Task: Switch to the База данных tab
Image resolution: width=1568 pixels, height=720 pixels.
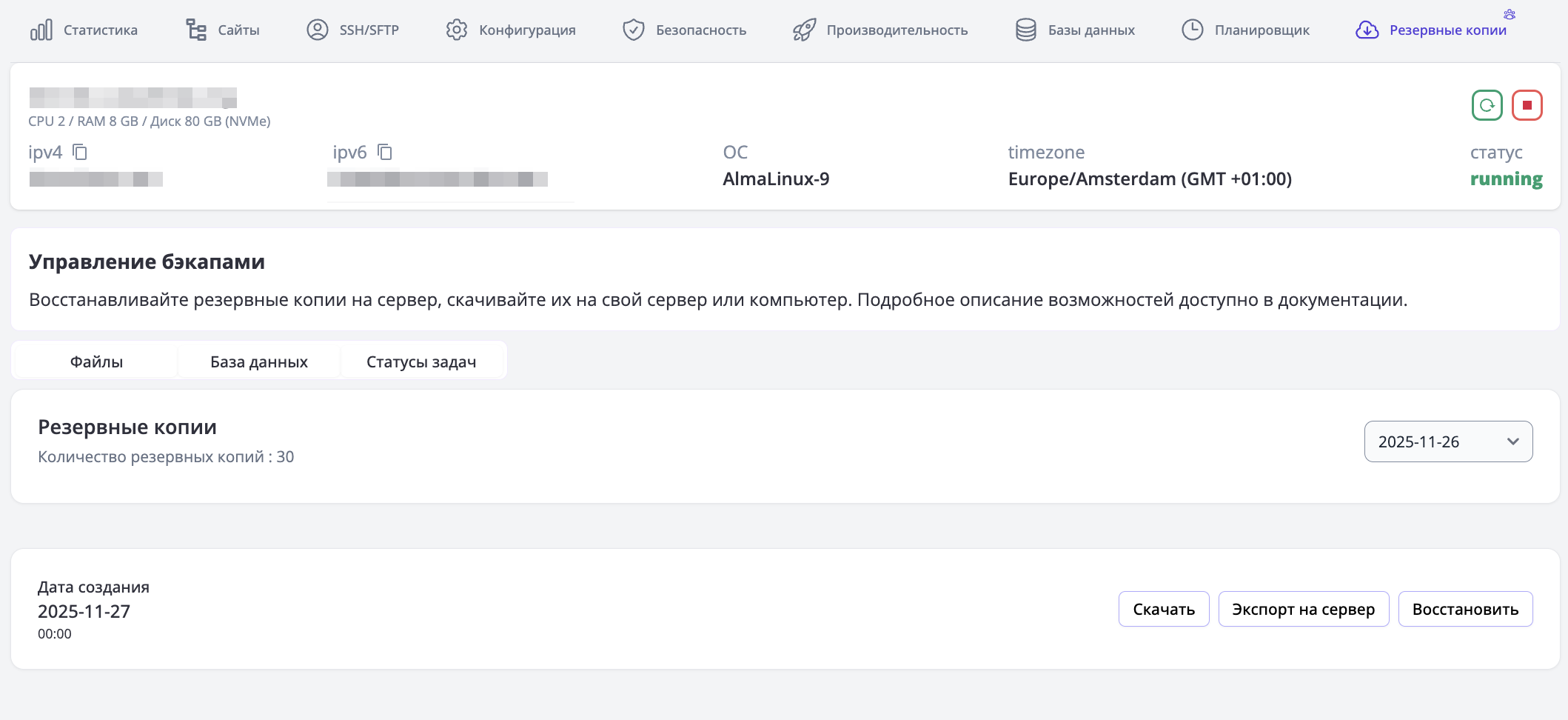Action: 258,361
